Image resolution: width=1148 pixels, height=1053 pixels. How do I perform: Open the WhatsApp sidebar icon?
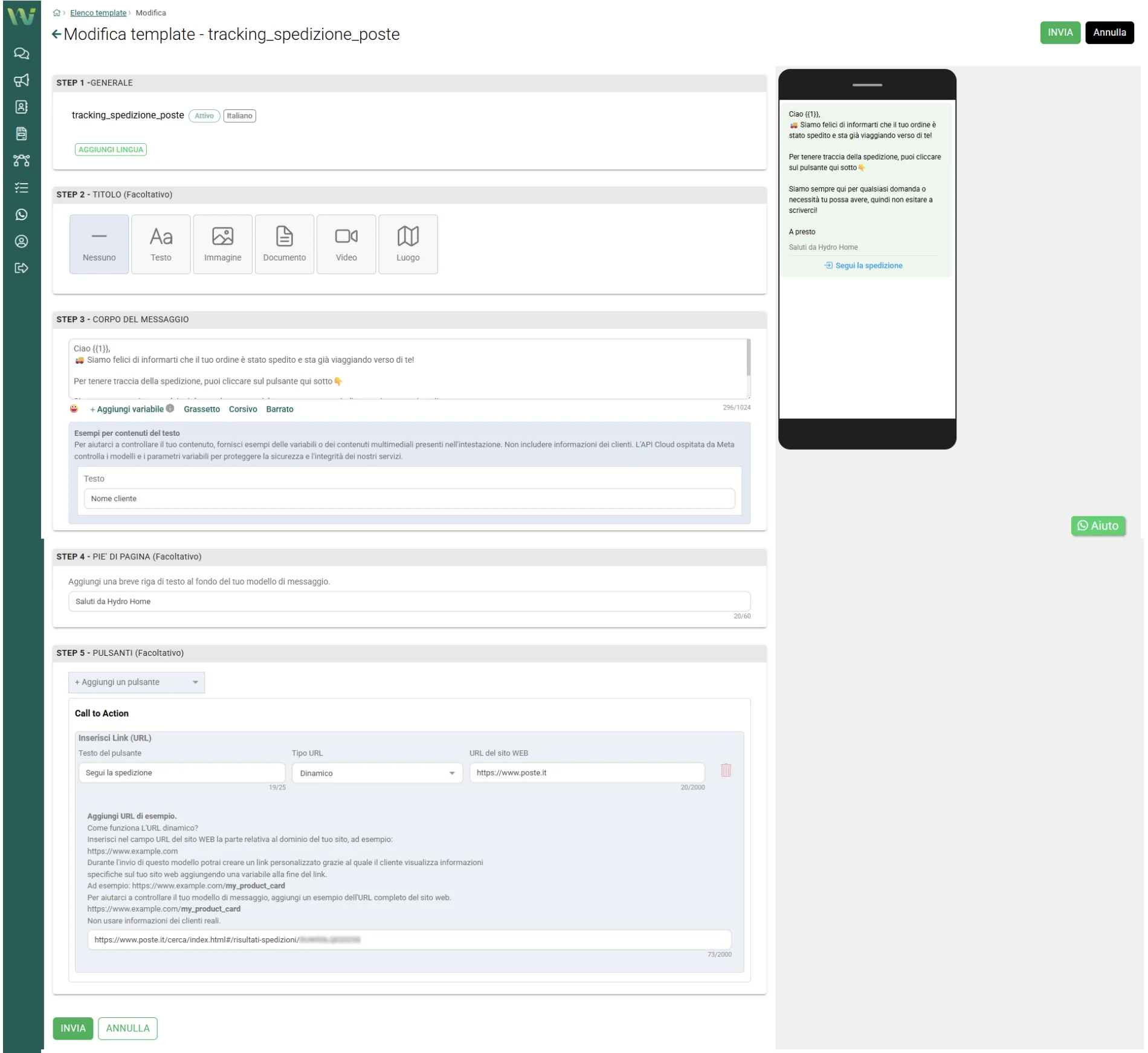(x=22, y=215)
